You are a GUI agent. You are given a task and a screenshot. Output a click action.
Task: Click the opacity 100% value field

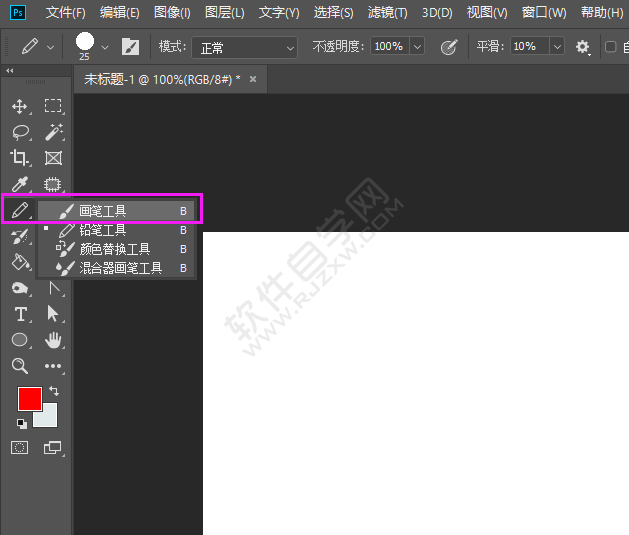coord(389,47)
